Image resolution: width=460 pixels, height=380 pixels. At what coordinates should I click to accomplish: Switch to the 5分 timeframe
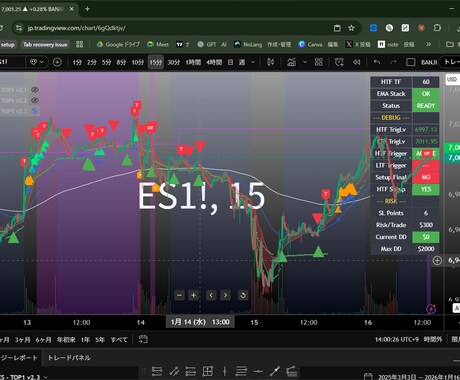coord(107,62)
